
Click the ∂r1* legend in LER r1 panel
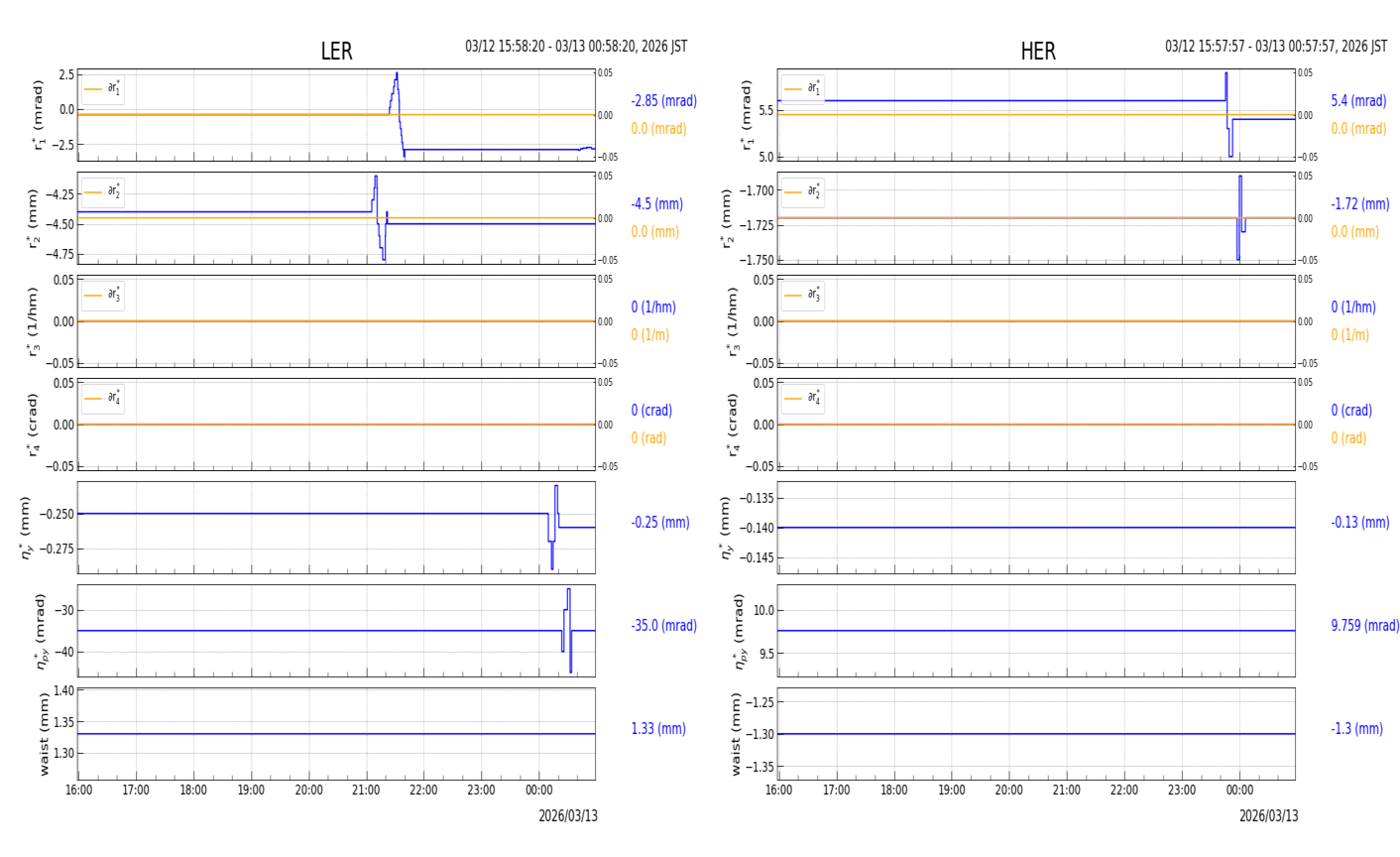[103, 89]
